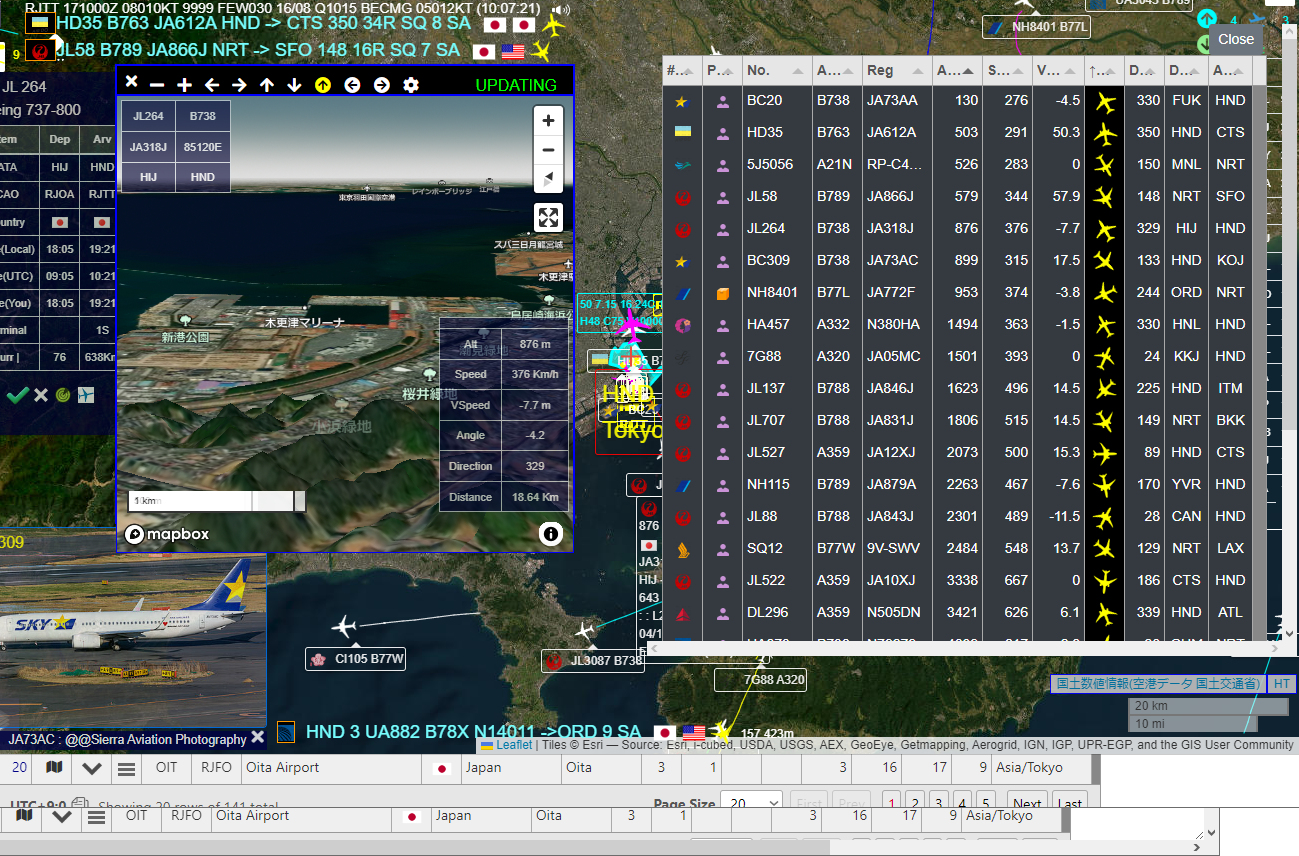Viewport: 1299px width, 856px height.
Task: Click the green radar icon in JL 264 panel
Action: pyautogui.click(x=63, y=395)
